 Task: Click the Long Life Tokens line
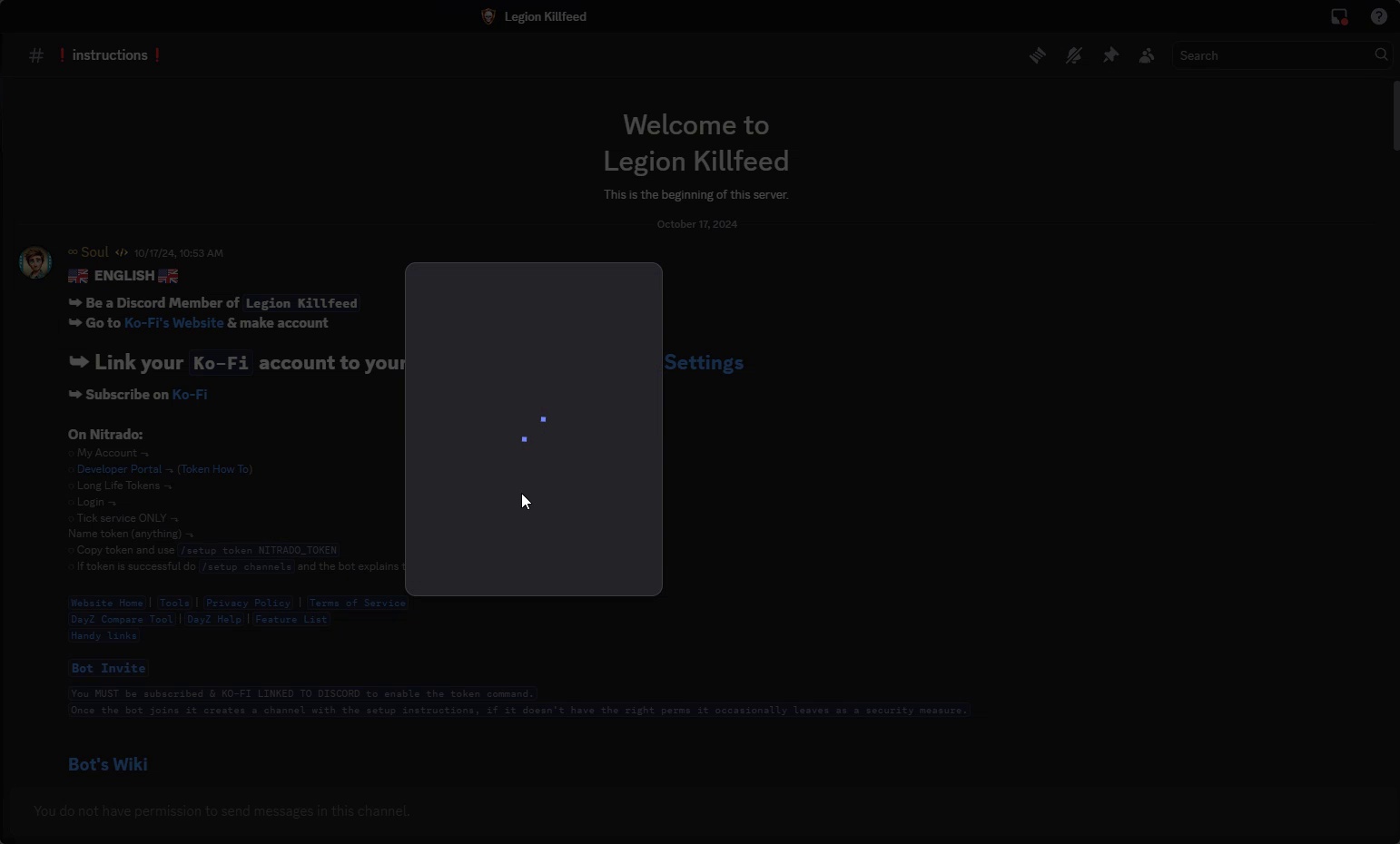[x=120, y=486]
